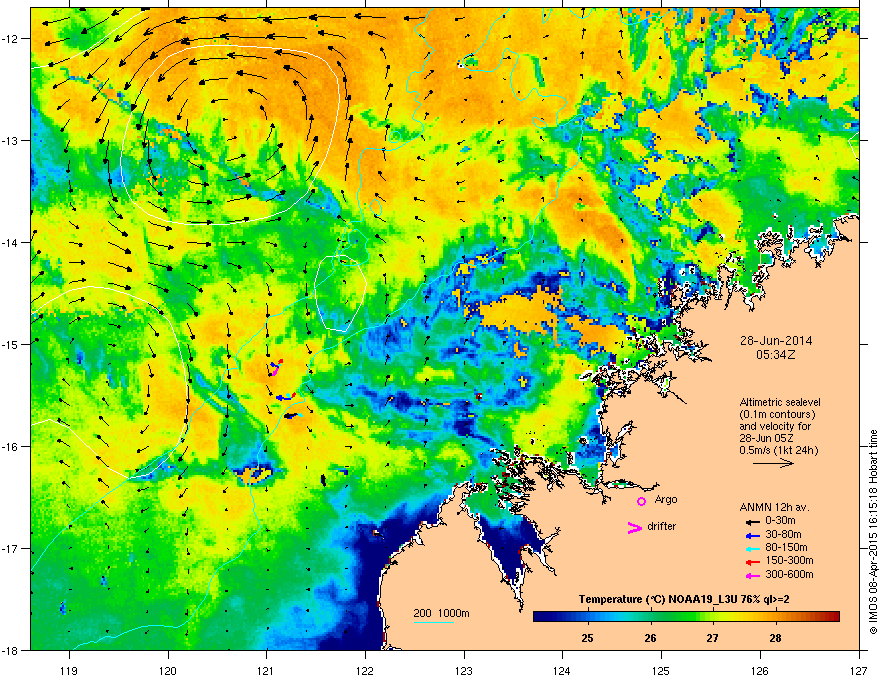Click the magenta Argo circle legend marker
The height and width of the screenshot is (680, 880).
coord(641,501)
